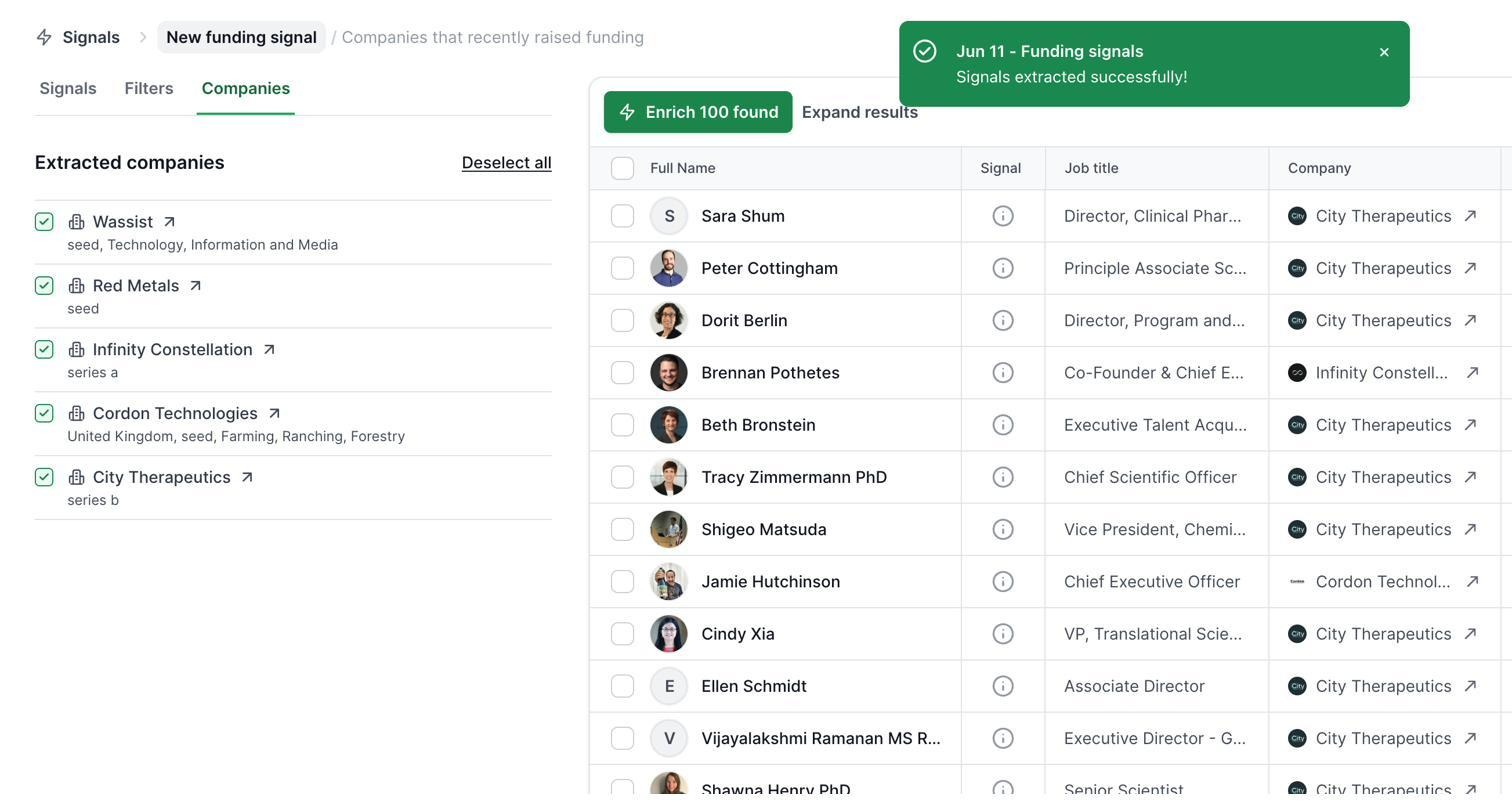This screenshot has width=1512, height=812.
Task: Uncheck the Cordon Technologies company checkbox
Action: pos(44,414)
